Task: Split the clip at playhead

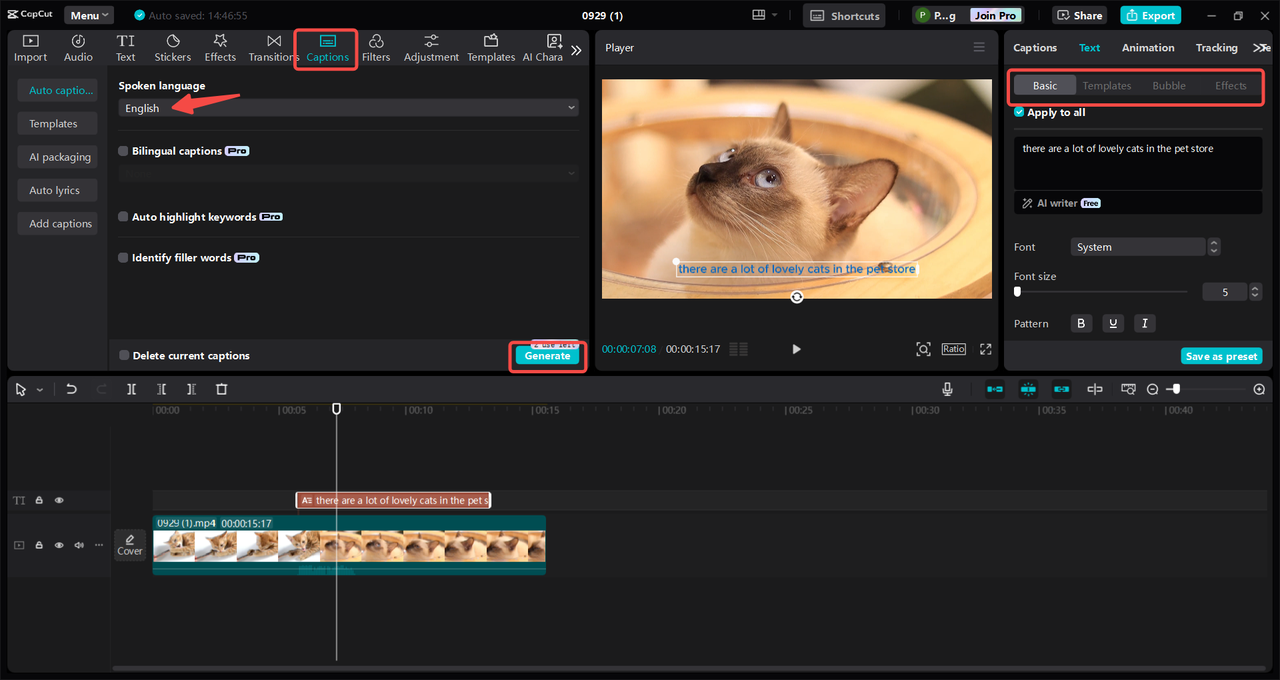Action: [x=131, y=389]
